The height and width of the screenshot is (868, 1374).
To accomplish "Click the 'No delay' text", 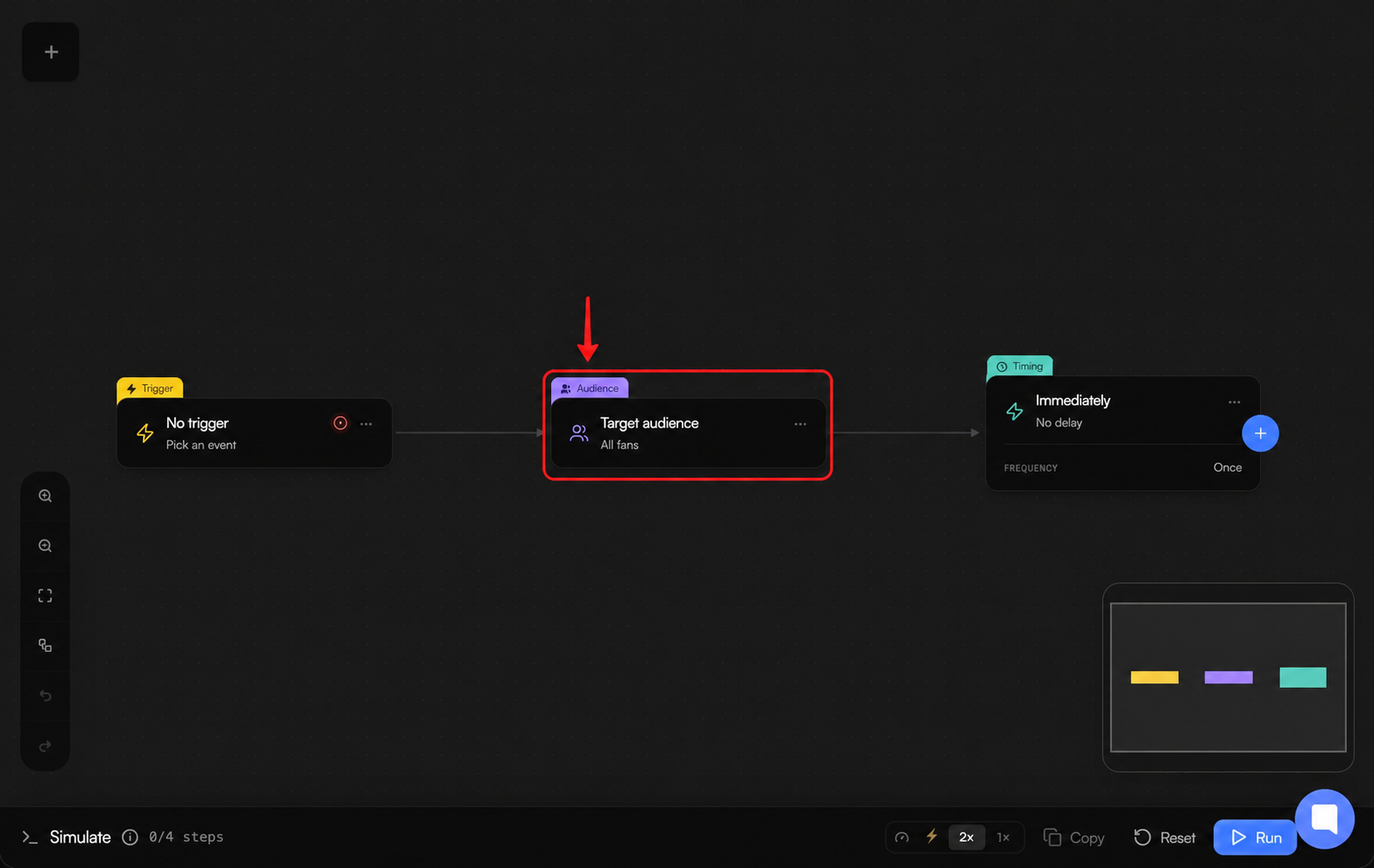I will [1059, 423].
